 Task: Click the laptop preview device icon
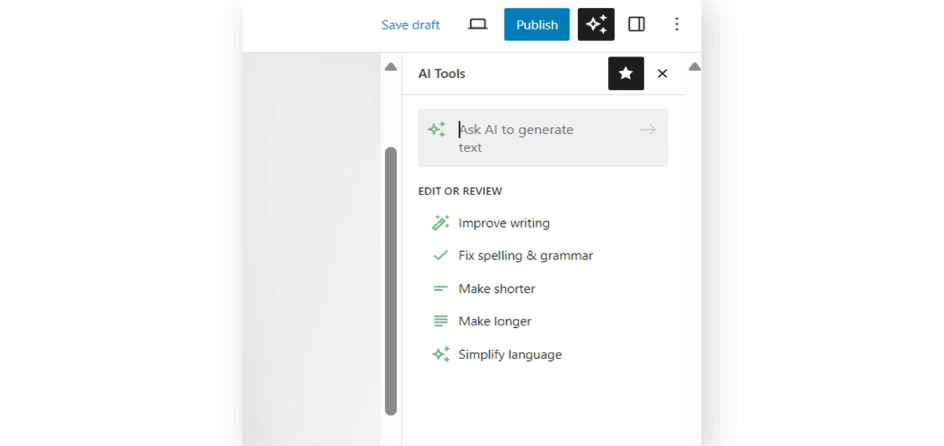478,25
